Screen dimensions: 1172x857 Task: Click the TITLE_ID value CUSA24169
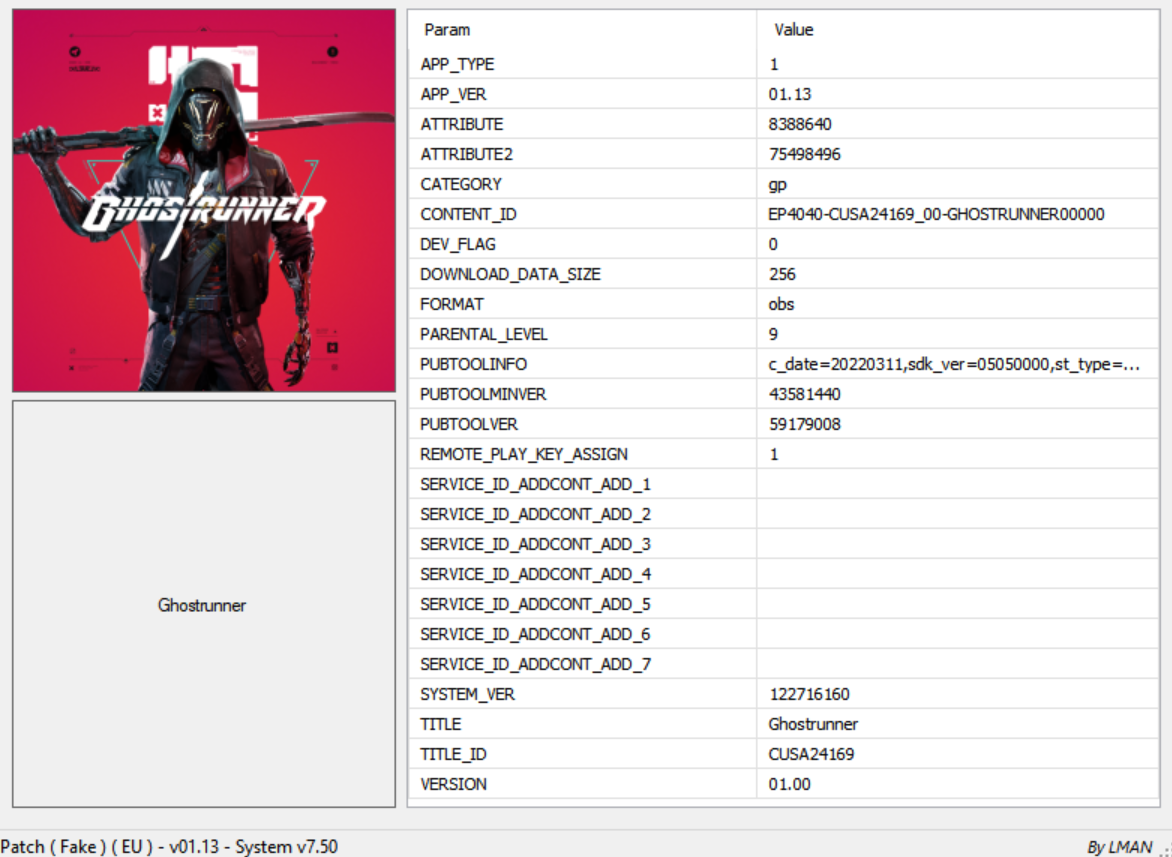pos(811,754)
